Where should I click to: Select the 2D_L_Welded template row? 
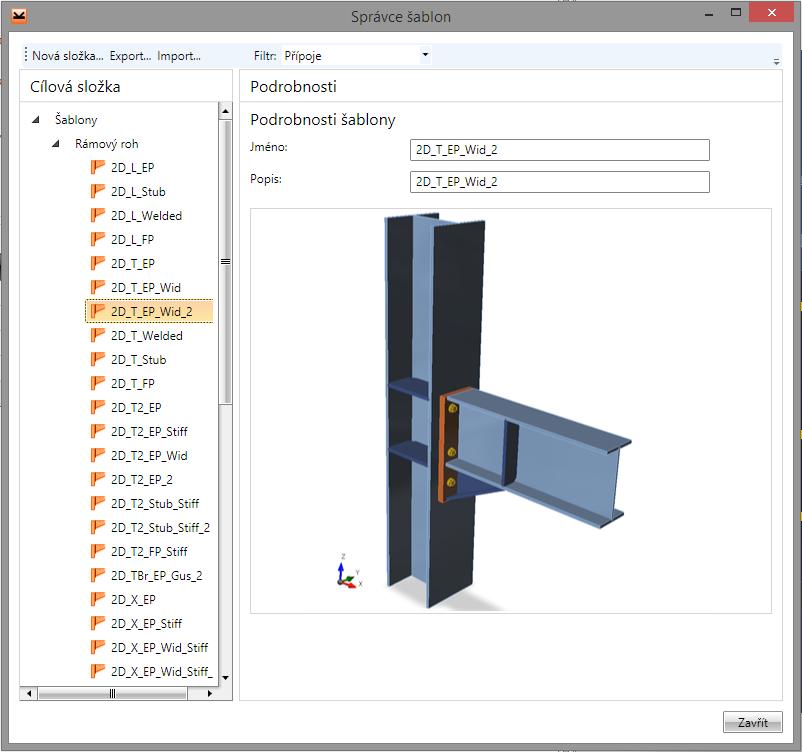point(146,216)
